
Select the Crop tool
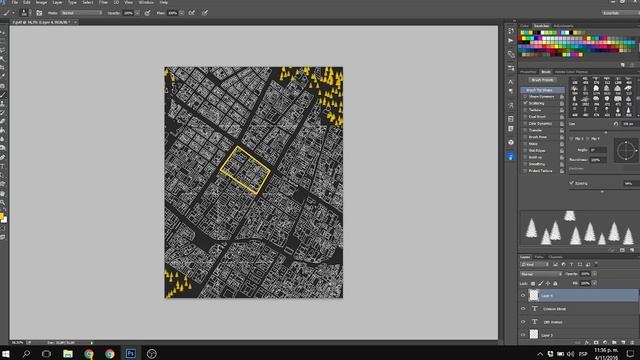(3, 68)
